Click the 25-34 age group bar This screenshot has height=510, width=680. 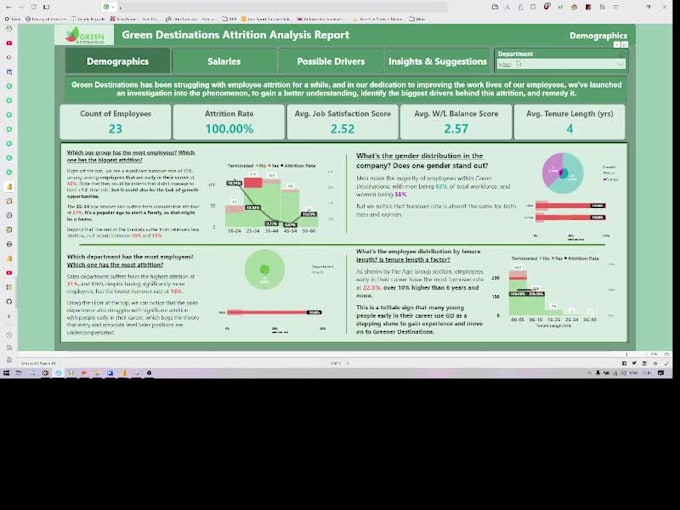tap(253, 202)
